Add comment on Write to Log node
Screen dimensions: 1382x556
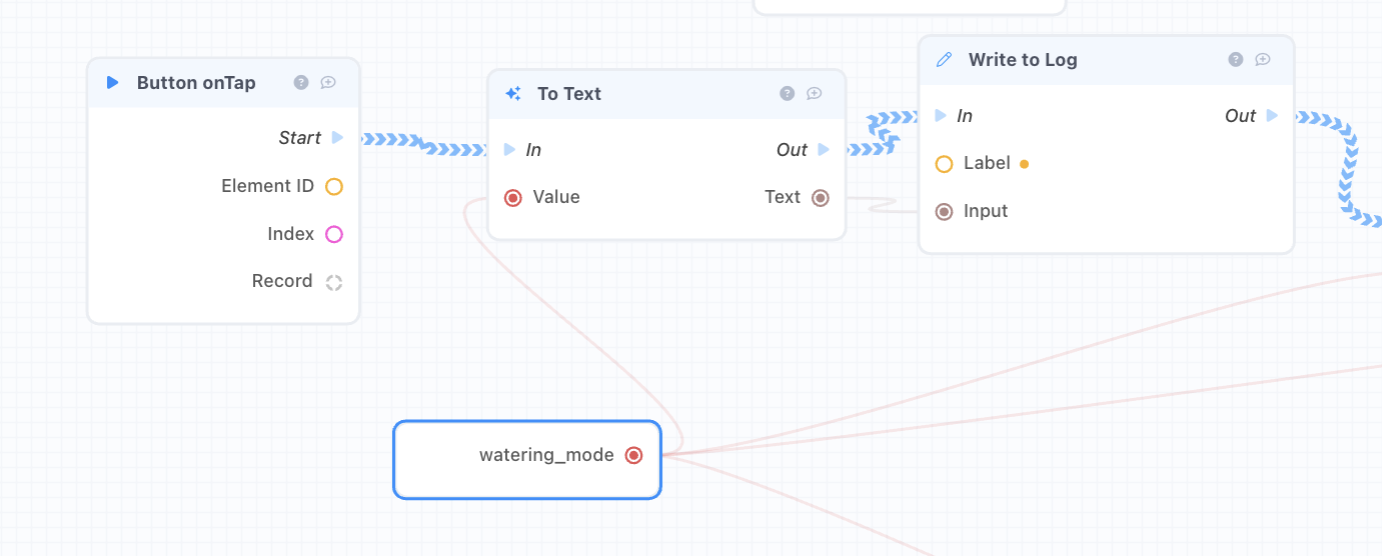(1263, 60)
